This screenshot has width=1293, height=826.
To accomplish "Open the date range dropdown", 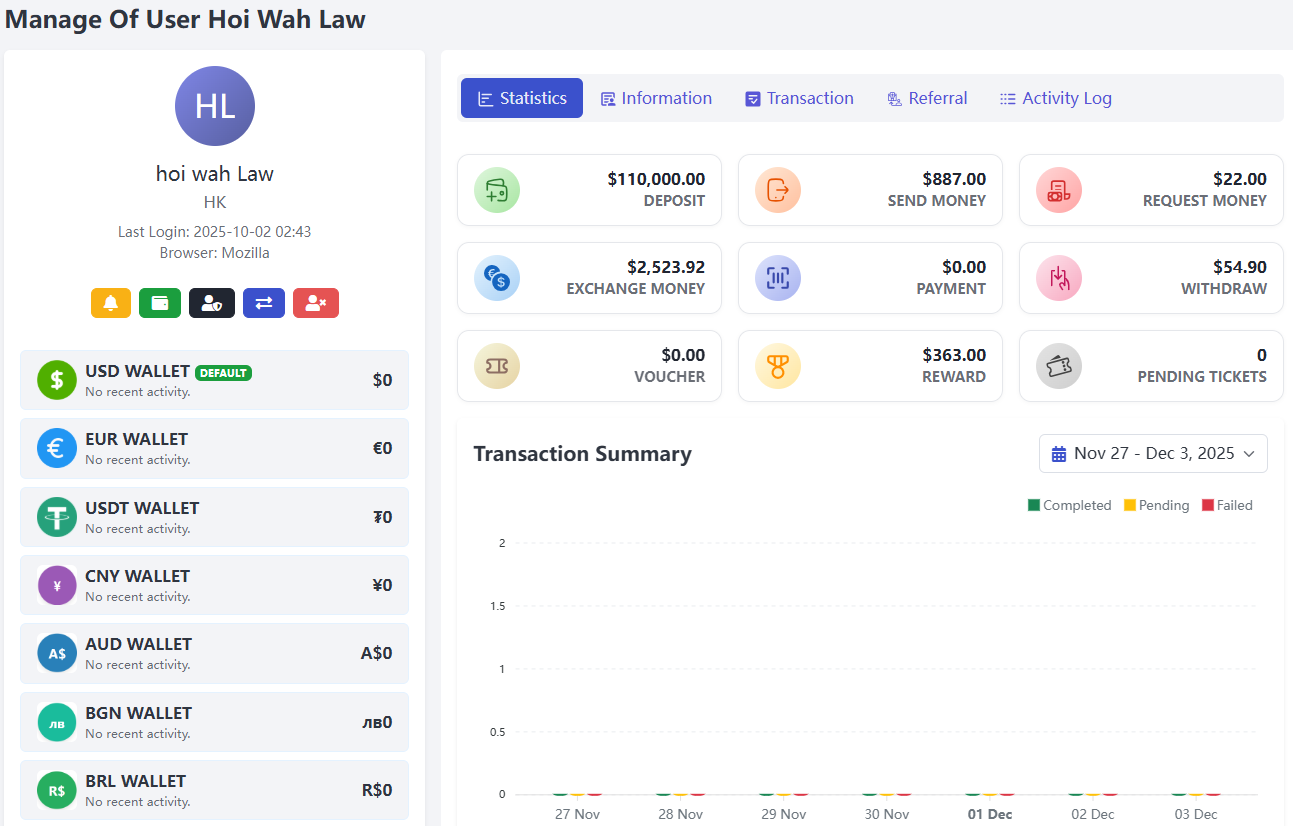I will pyautogui.click(x=1153, y=454).
